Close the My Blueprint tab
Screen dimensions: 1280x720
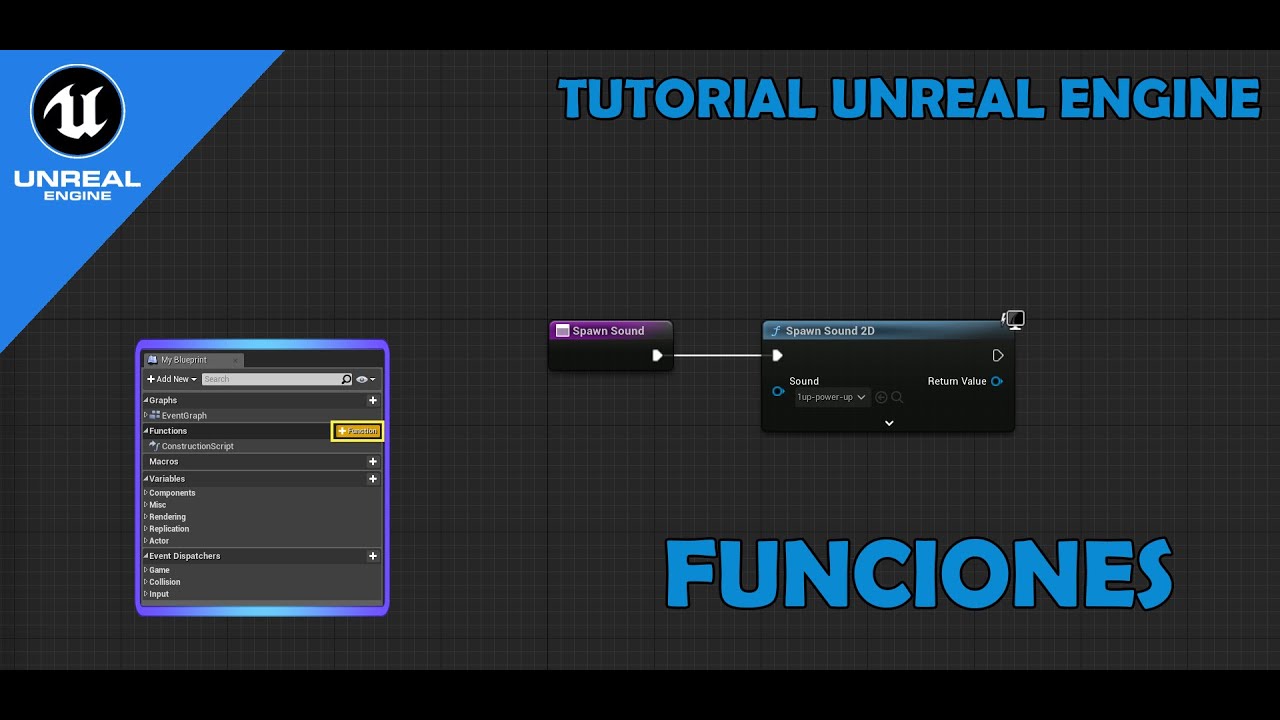pyautogui.click(x=236, y=360)
